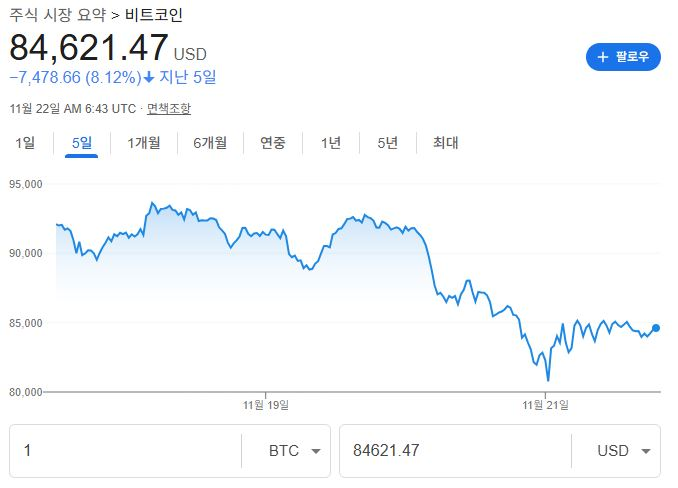The image size is (678, 488).
Task: Select the 1년 time range tab
Action: 330,143
